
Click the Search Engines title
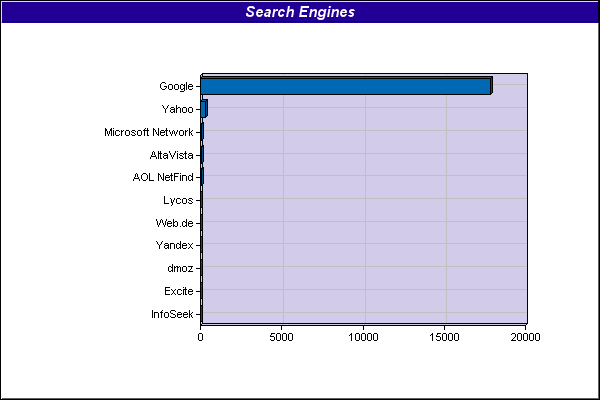300,12
